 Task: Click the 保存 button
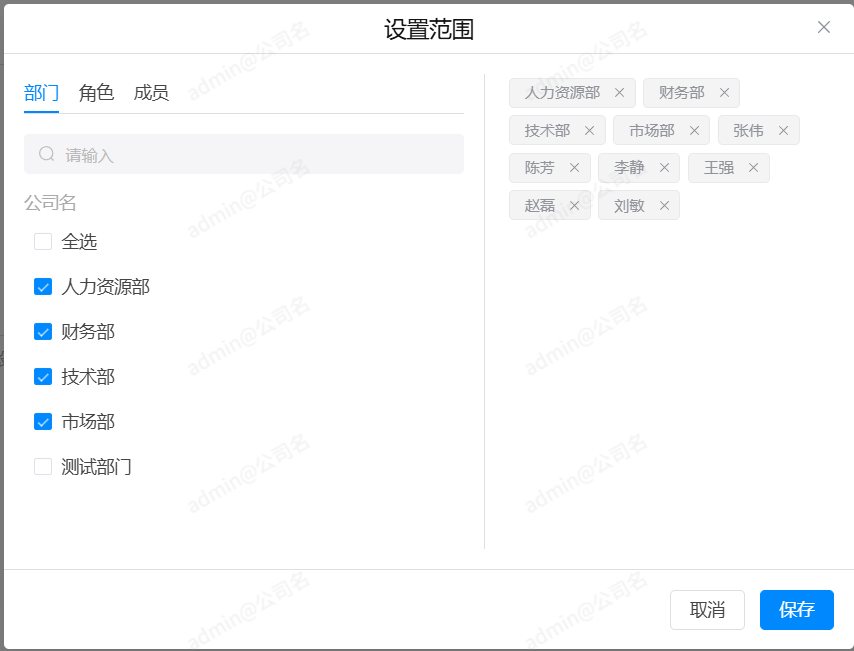(796, 610)
